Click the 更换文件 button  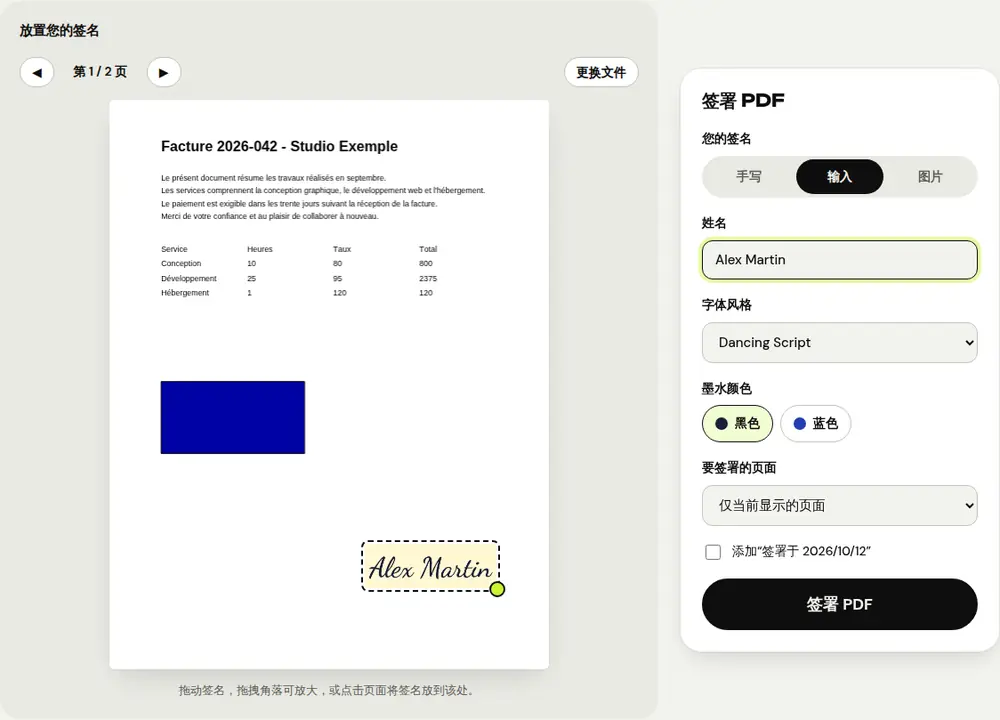click(x=601, y=72)
